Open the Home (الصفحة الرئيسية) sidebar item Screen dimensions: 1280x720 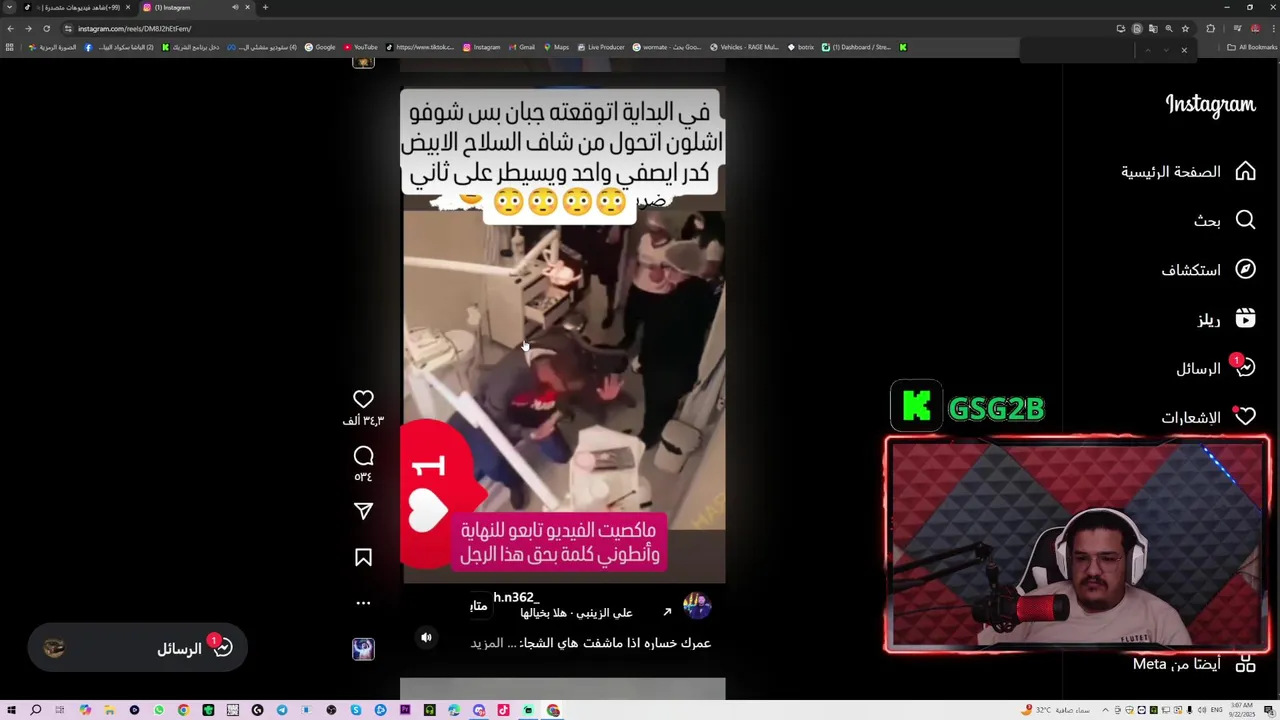1188,171
